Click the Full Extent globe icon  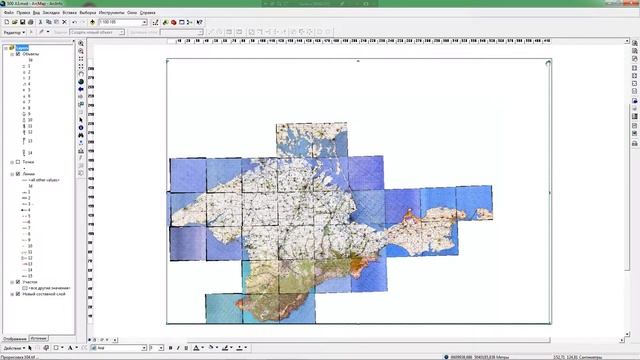coord(81,82)
